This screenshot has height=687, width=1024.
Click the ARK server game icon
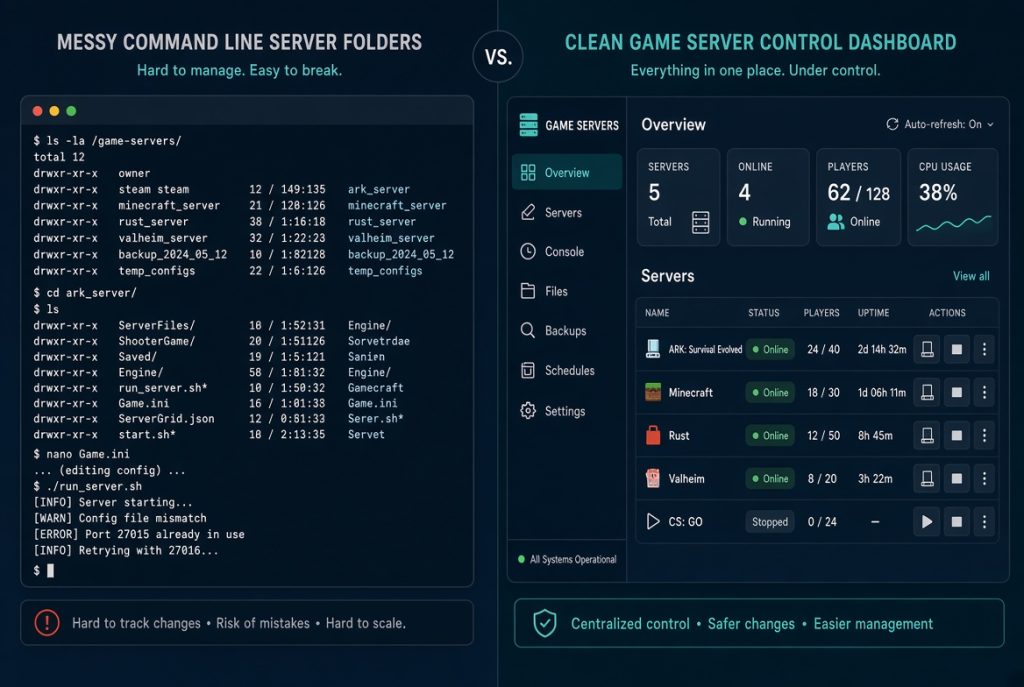(x=652, y=349)
